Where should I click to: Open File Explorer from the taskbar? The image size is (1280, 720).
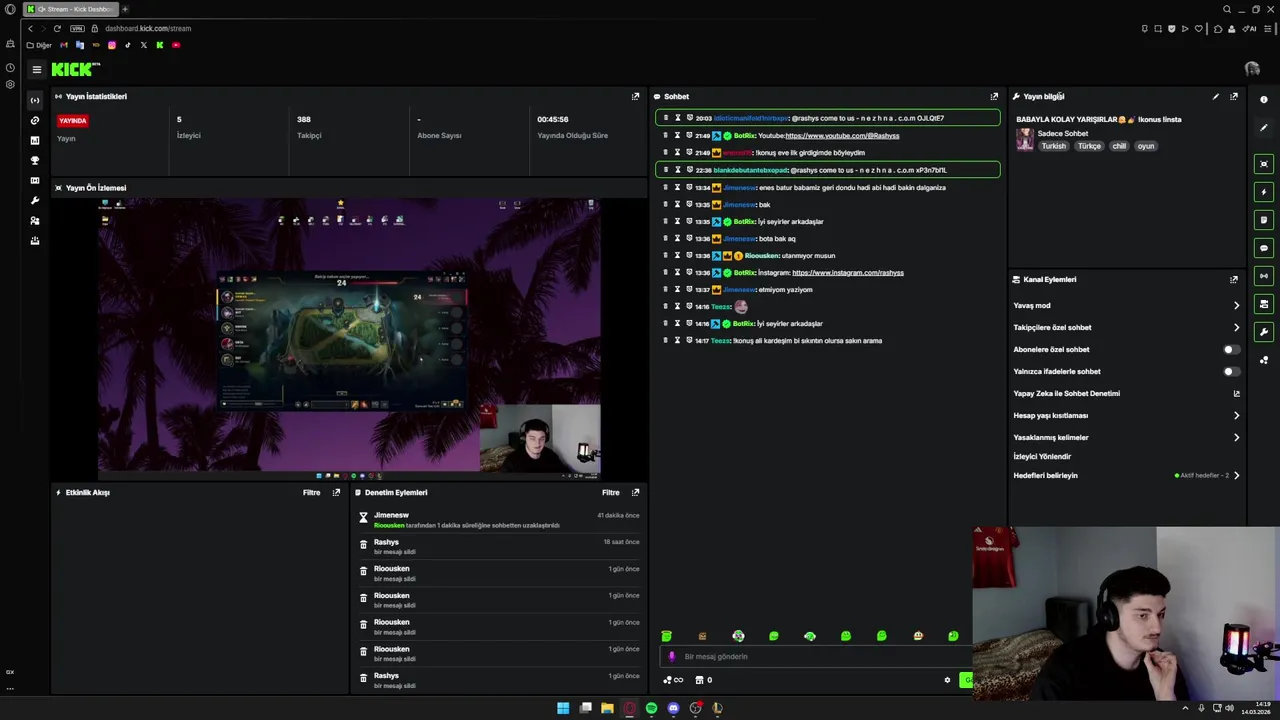pyautogui.click(x=607, y=708)
